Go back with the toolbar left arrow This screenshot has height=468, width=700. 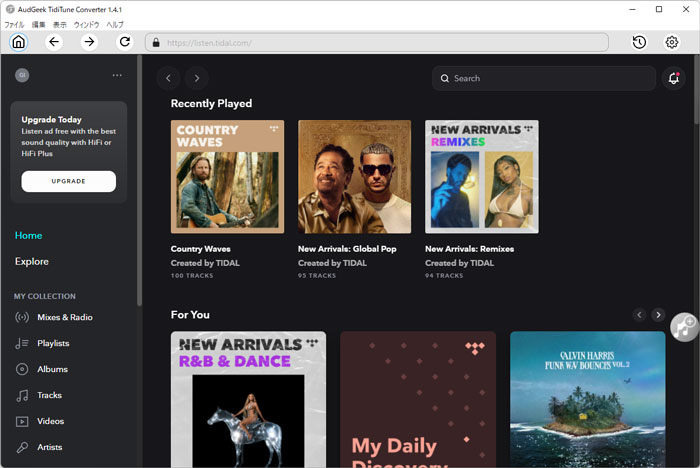click(54, 42)
